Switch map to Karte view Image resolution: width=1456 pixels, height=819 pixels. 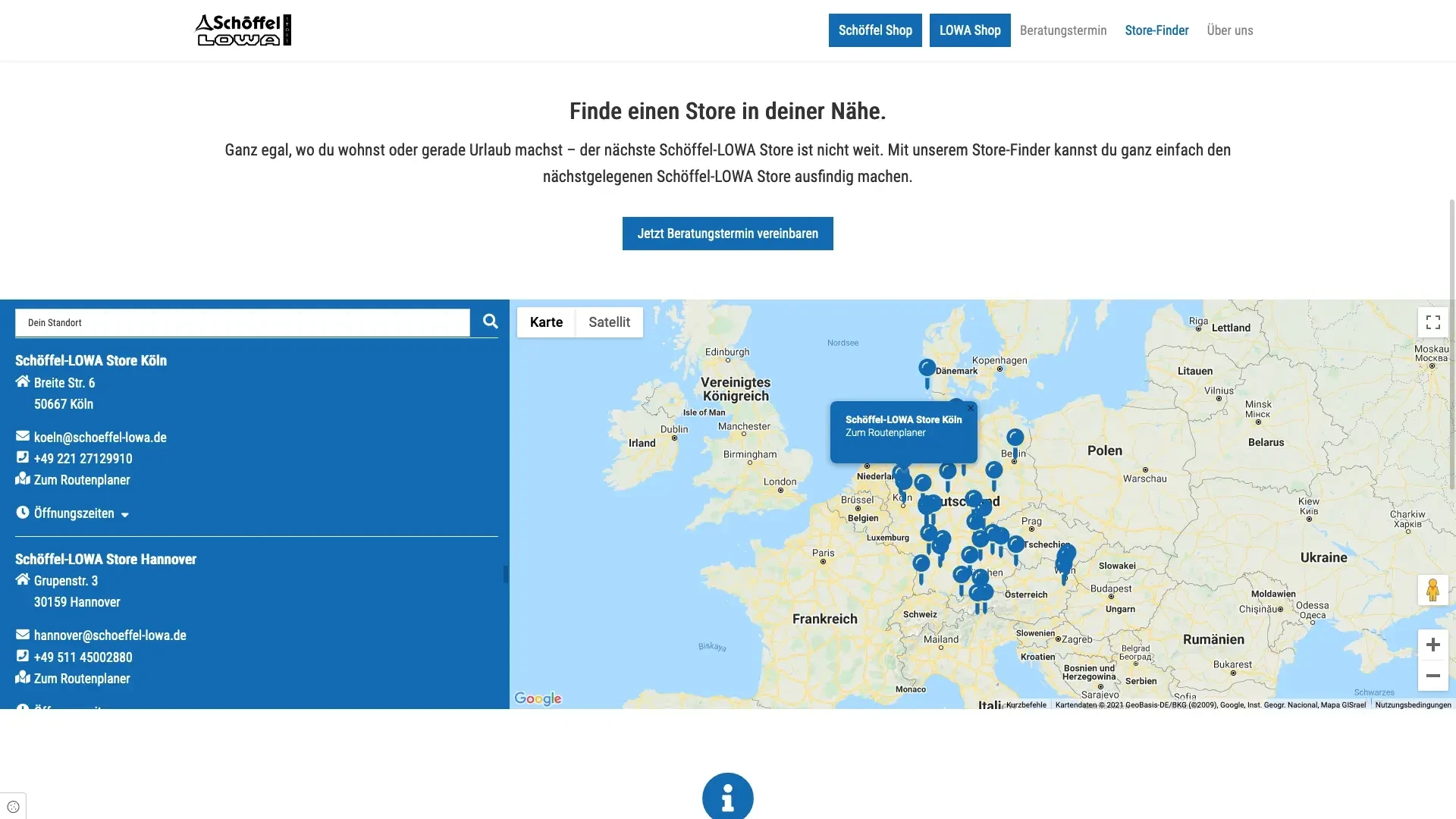[546, 322]
